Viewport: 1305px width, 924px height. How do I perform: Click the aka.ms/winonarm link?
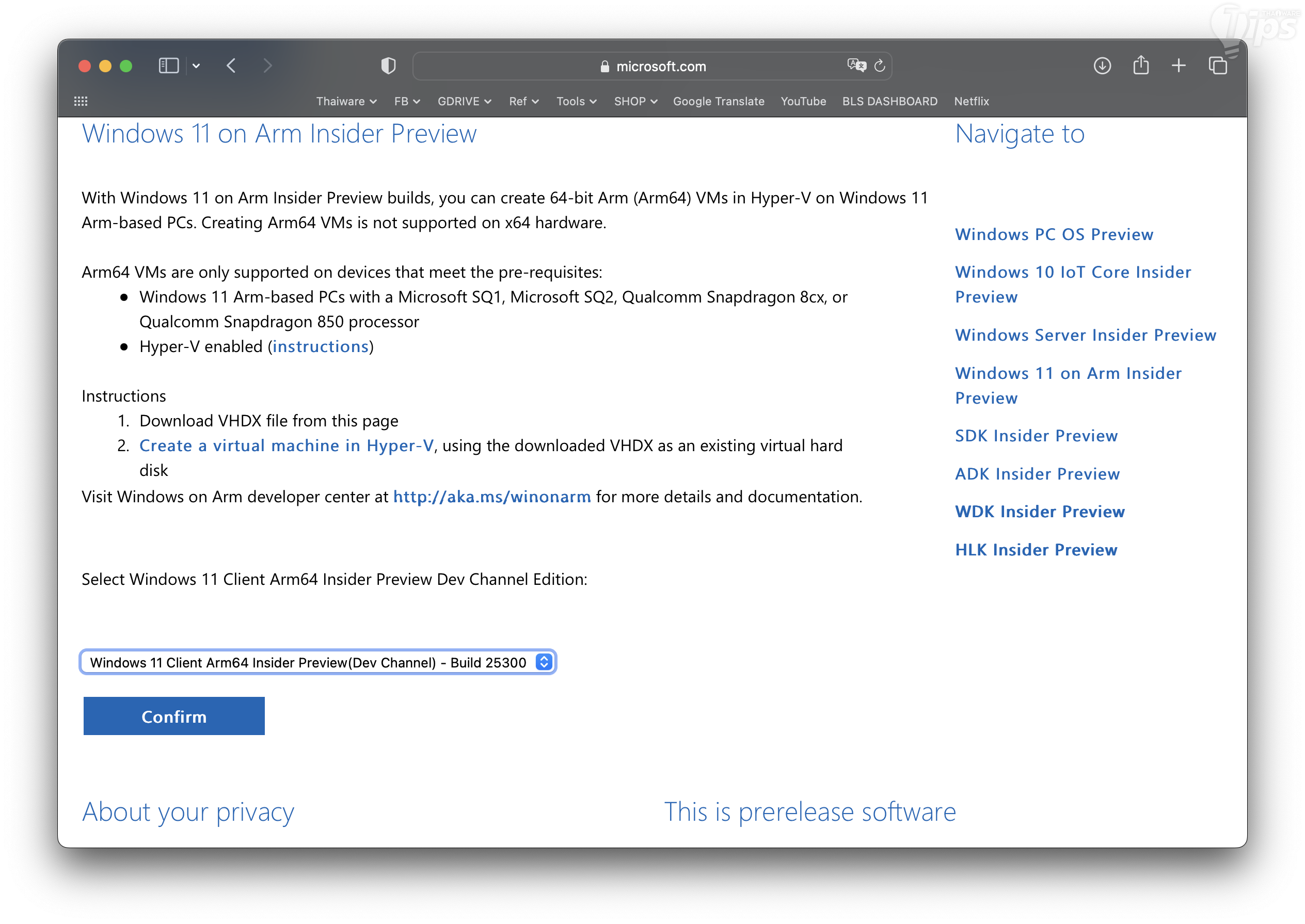tap(491, 497)
